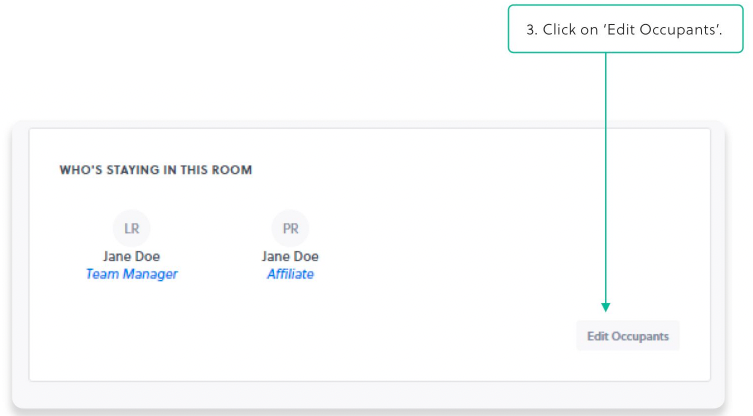
Task: Click the Who's Staying In This Room heading
Action: pyautogui.click(x=156, y=170)
